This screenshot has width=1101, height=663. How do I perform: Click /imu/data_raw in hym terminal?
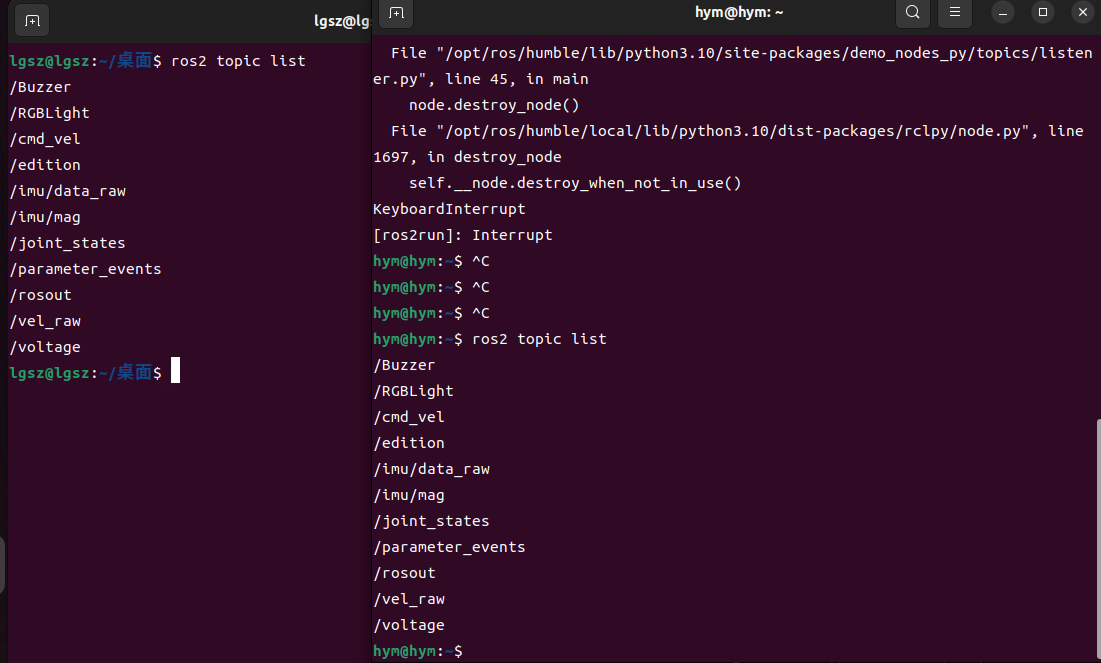[x=432, y=469]
